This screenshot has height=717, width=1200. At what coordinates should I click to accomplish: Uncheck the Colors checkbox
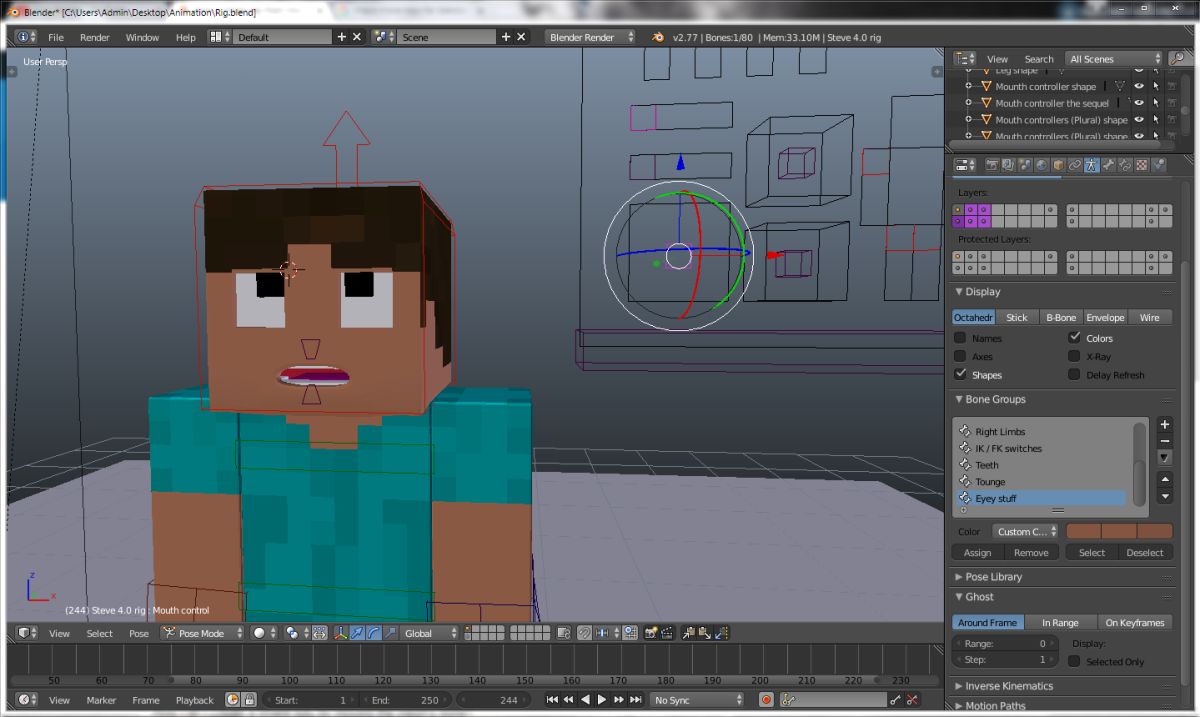coord(1074,338)
